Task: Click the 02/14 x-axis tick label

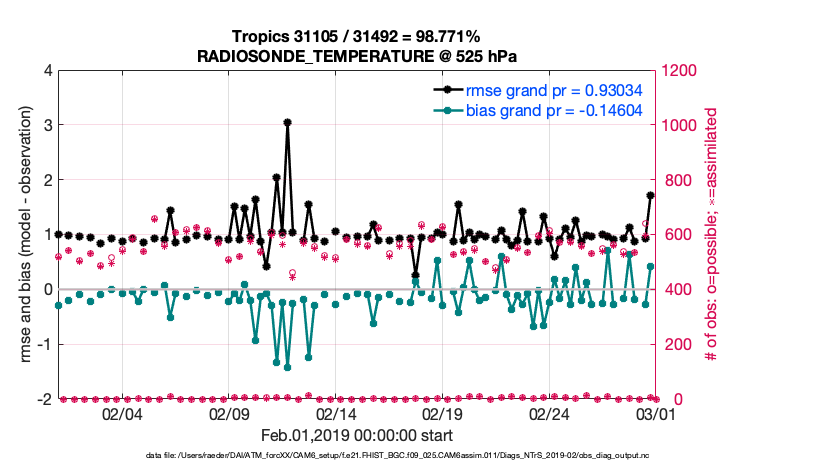Action: coord(336,414)
